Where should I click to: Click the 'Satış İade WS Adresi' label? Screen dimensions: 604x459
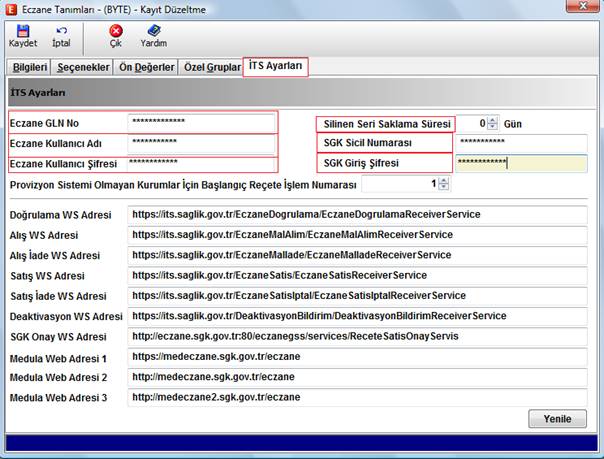point(58,296)
